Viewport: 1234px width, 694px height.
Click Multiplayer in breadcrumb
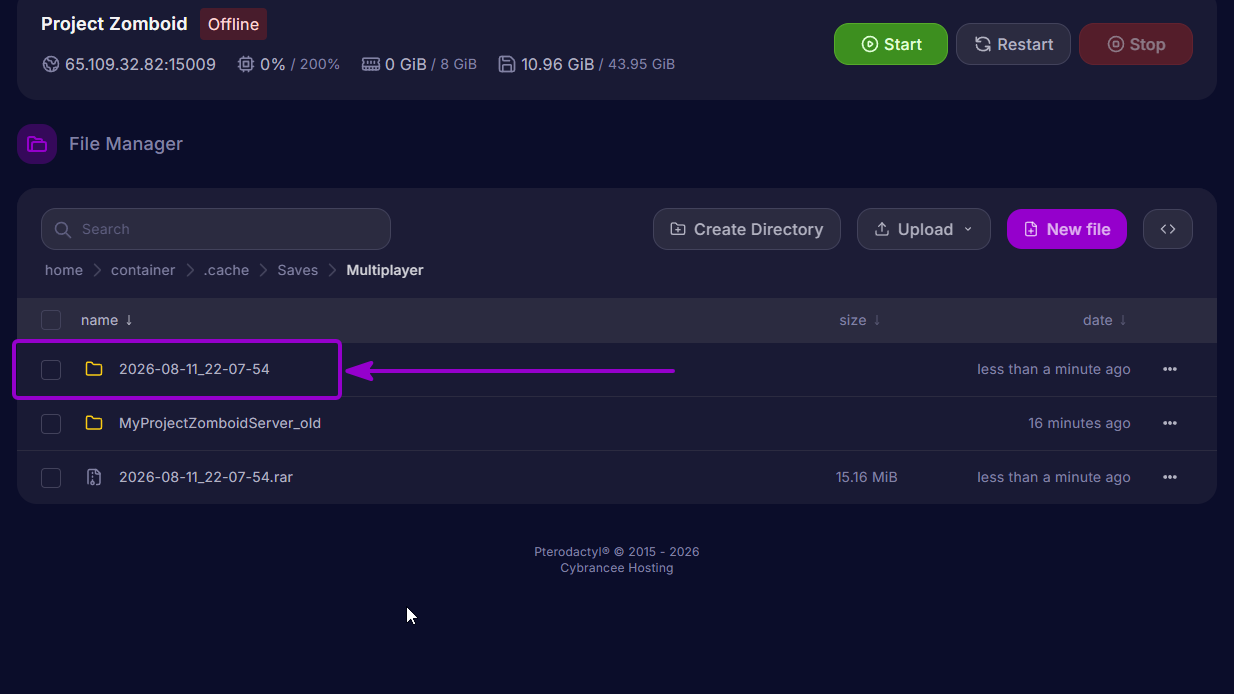385,270
